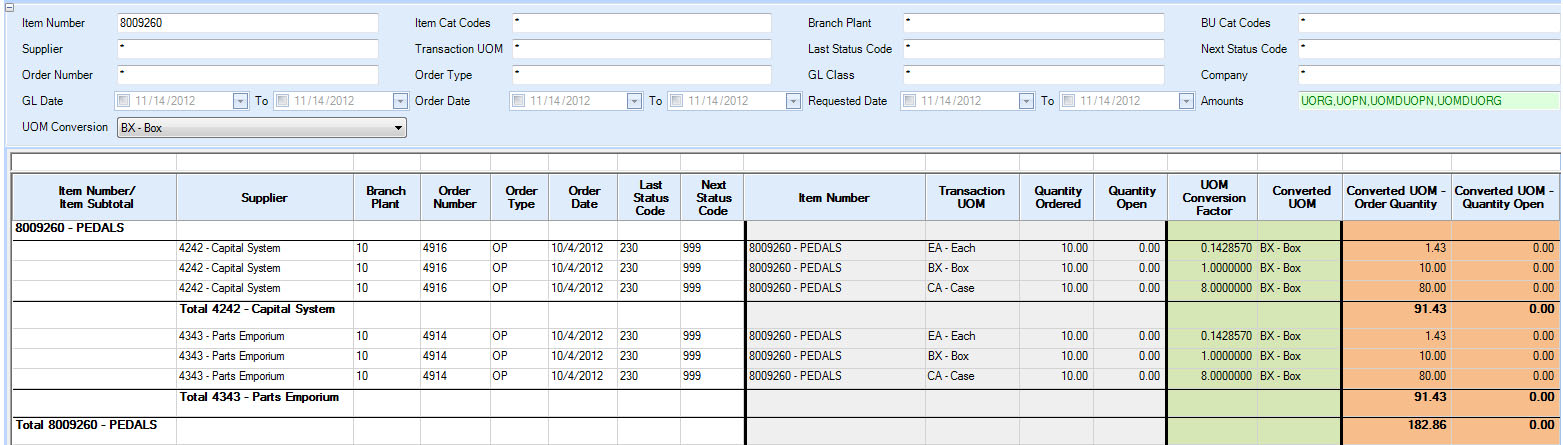Enable the Requested Date 'To' checkbox
The height and width of the screenshot is (445, 1563).
point(1068,101)
